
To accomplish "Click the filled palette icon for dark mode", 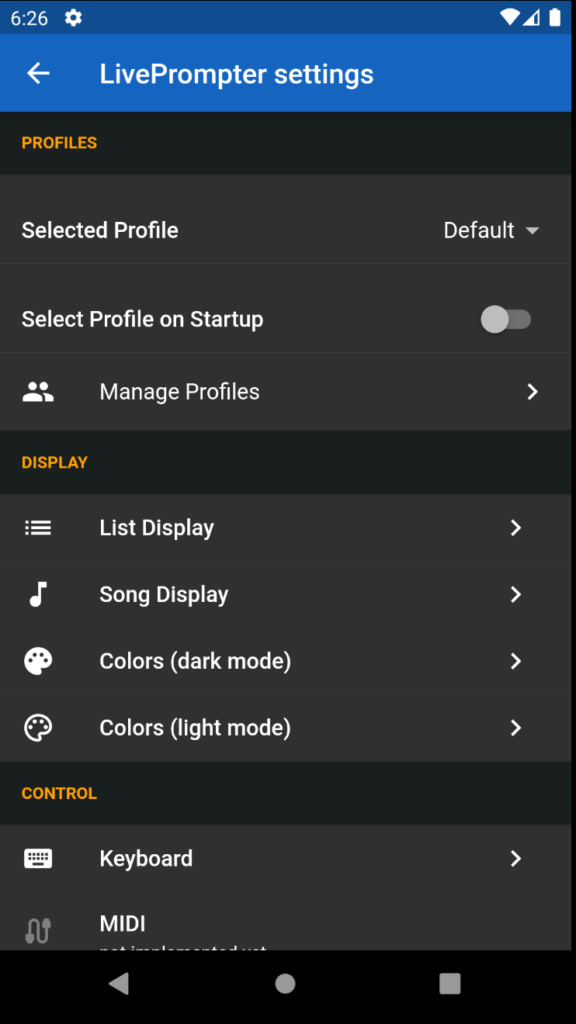I will (x=38, y=661).
